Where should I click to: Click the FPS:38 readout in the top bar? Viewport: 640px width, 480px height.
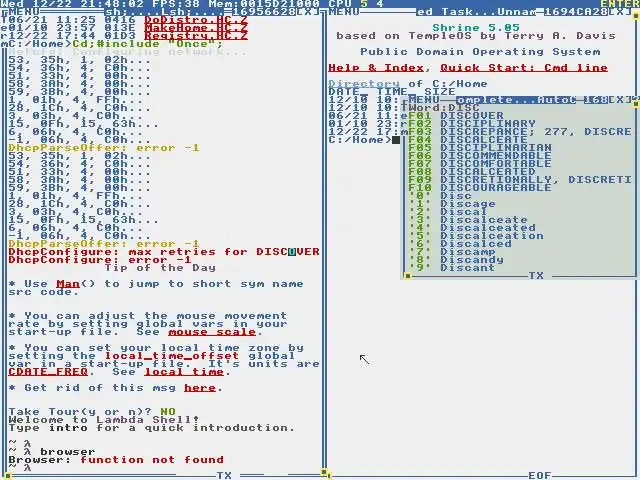tap(176, 4)
